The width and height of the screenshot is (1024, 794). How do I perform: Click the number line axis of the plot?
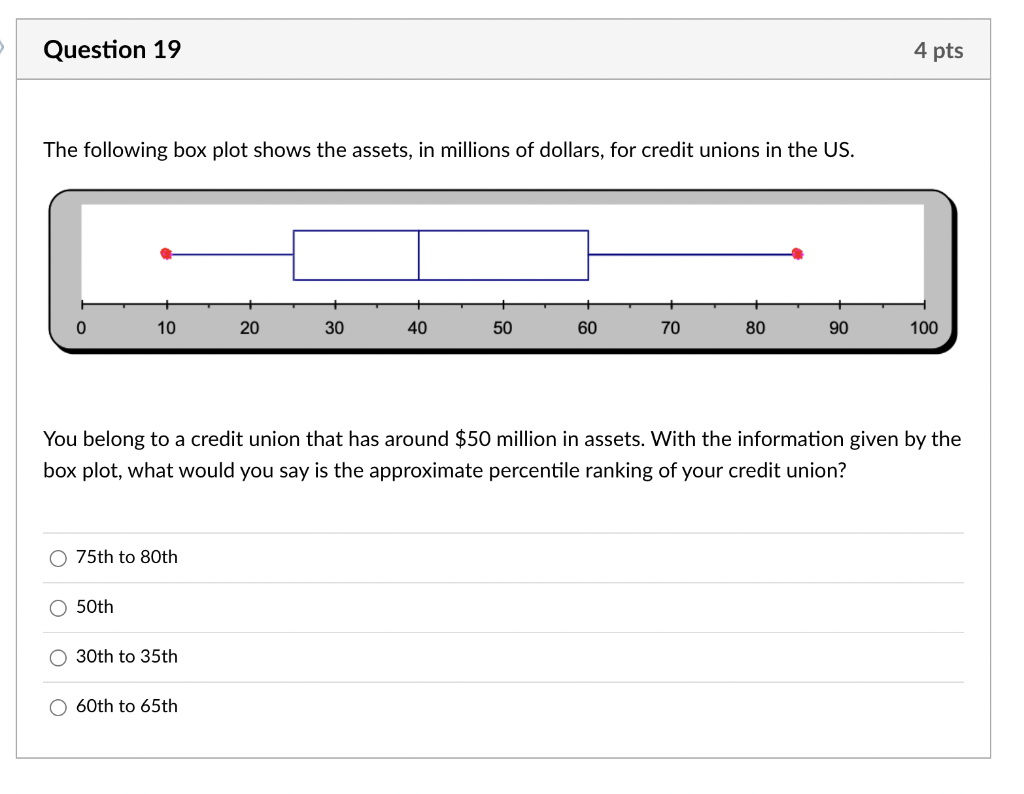pyautogui.click(x=502, y=305)
